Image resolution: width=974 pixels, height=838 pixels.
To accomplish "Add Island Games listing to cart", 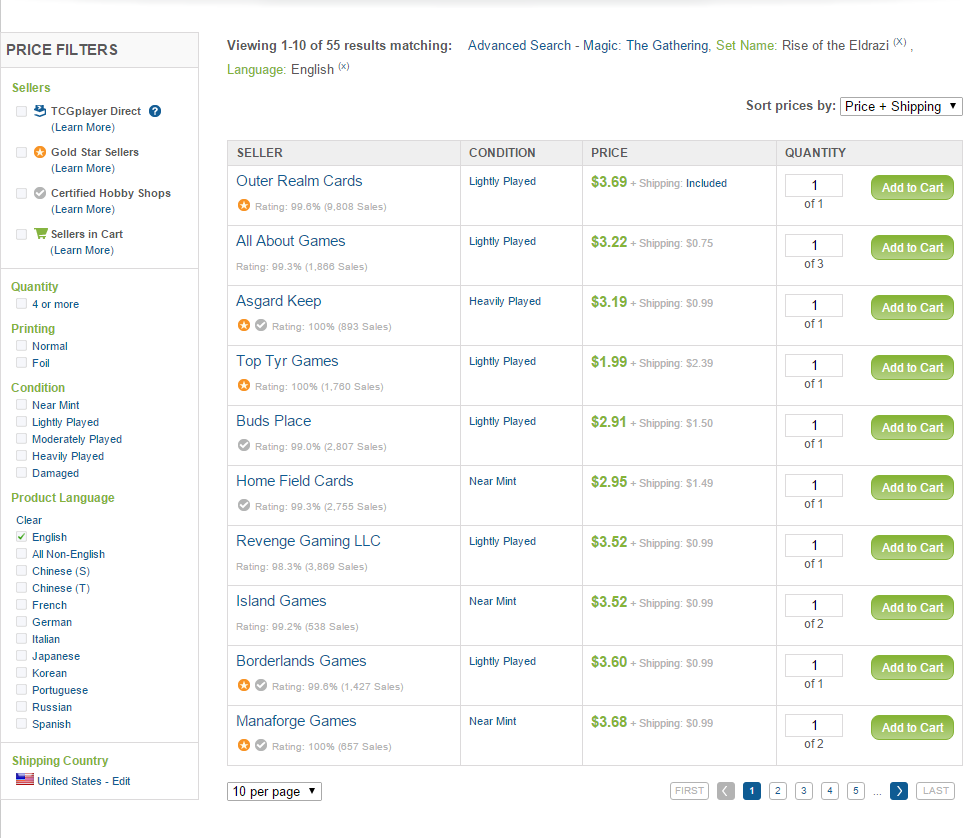I will [x=913, y=608].
